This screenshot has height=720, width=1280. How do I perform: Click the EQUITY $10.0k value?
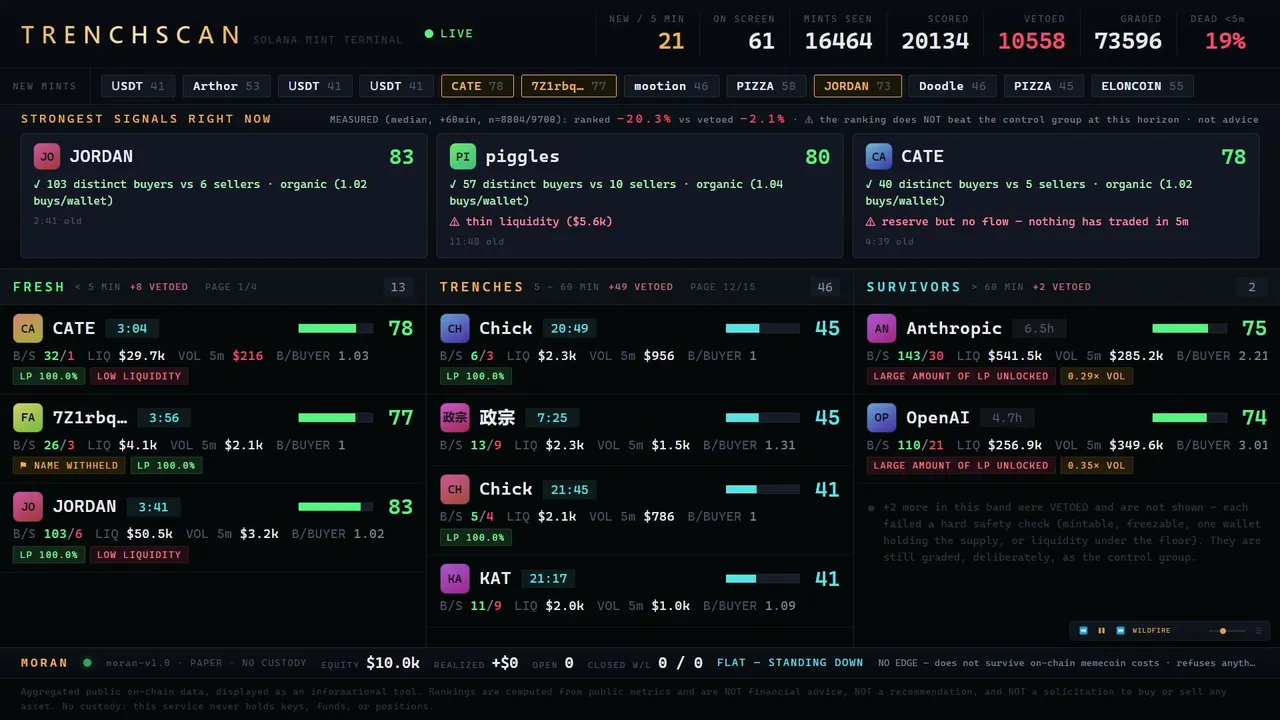click(x=393, y=662)
